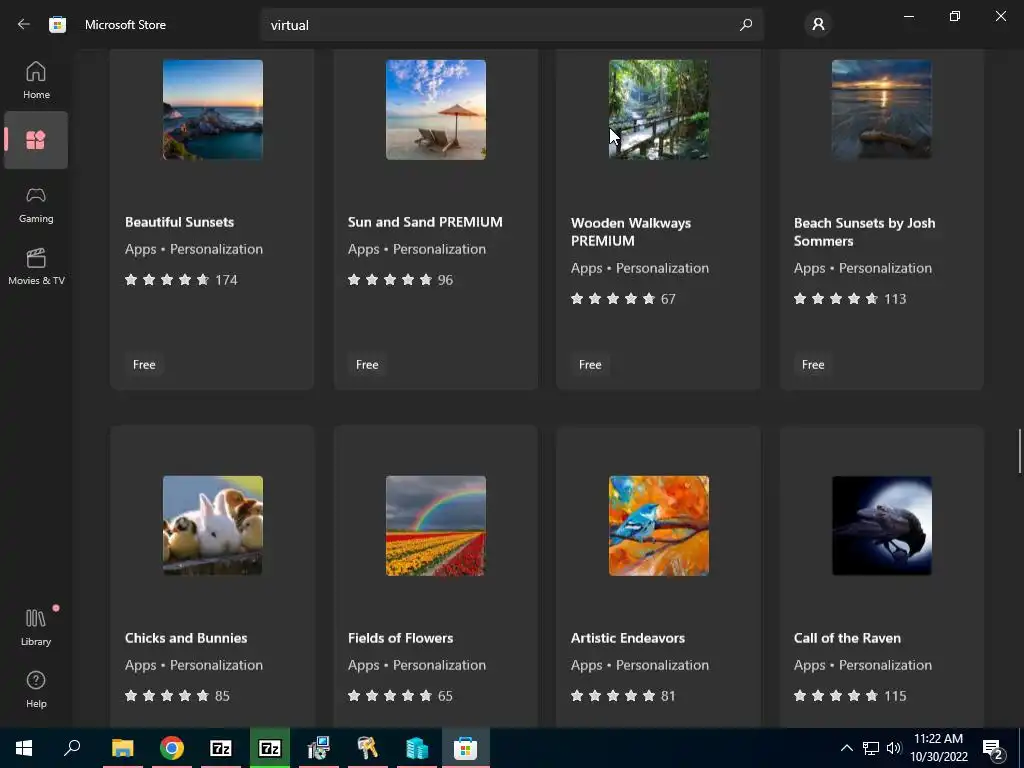The image size is (1024, 768).
Task: Click the 96 ratings on Sun and Sand
Action: click(x=400, y=280)
